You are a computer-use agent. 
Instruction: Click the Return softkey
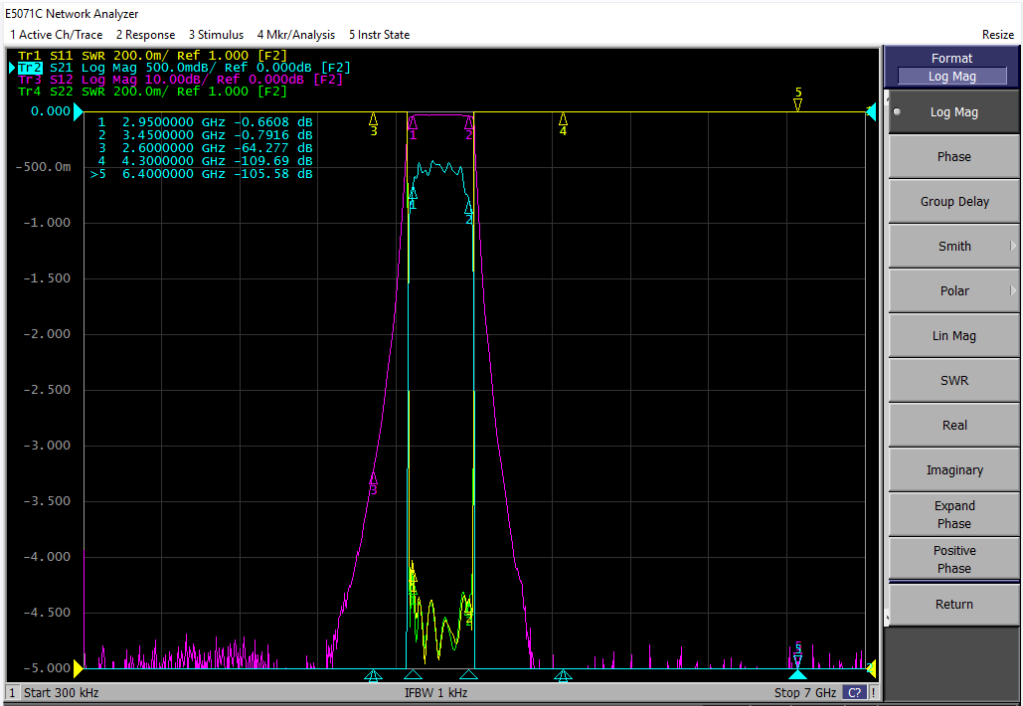pyautogui.click(x=954, y=604)
